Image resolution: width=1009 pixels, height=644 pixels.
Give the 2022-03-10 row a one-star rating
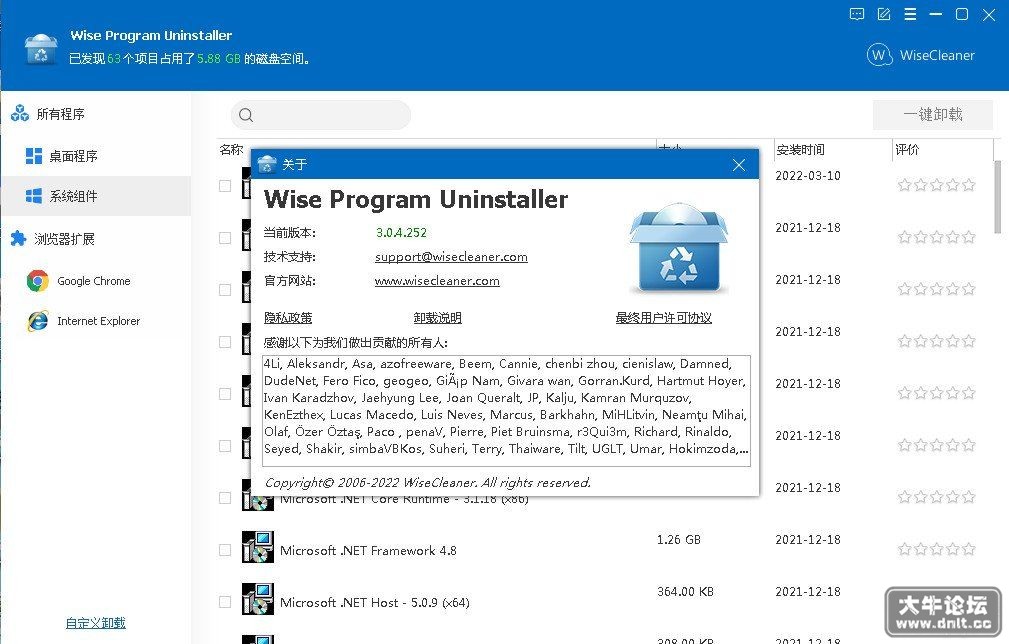pos(904,185)
